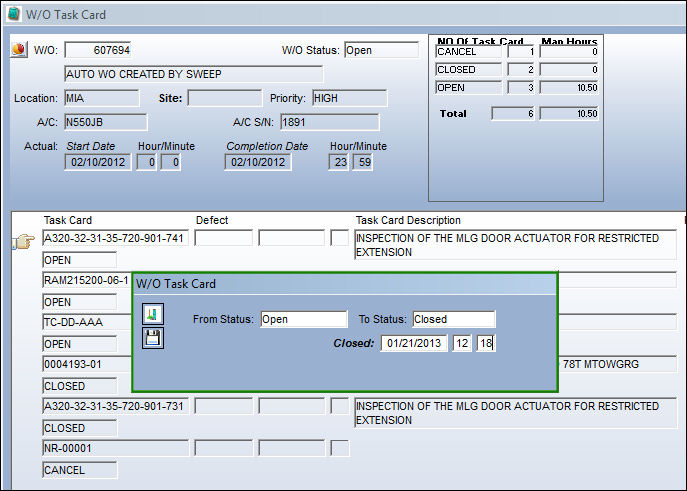Select task card A320-32-31-35-720-901-731
Image resolution: width=687 pixels, height=491 pixels.
116,406
